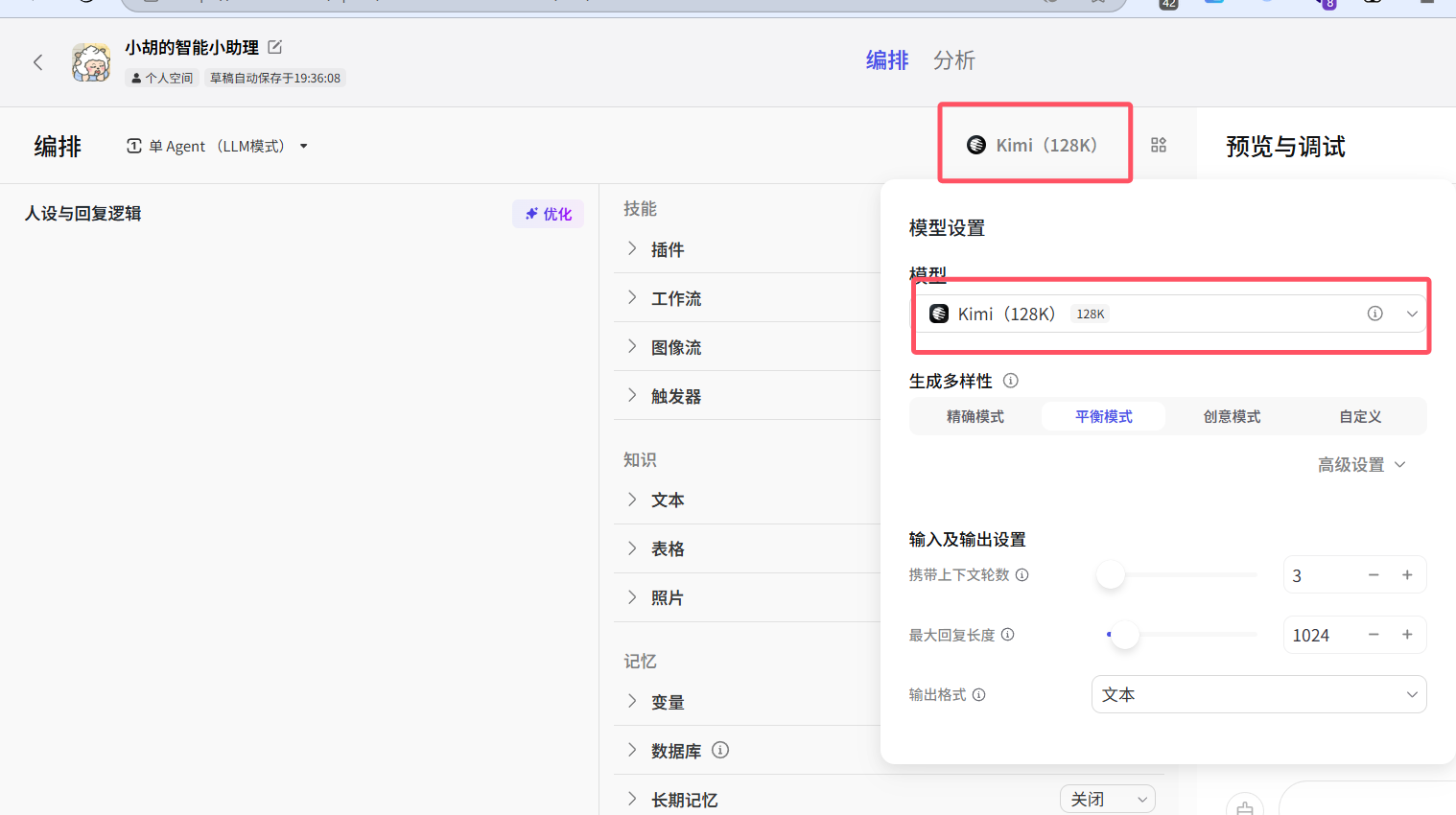Open the 输出格式 dropdown showing 文本
Screen dimensions: 1456x815
[x=1259, y=694]
